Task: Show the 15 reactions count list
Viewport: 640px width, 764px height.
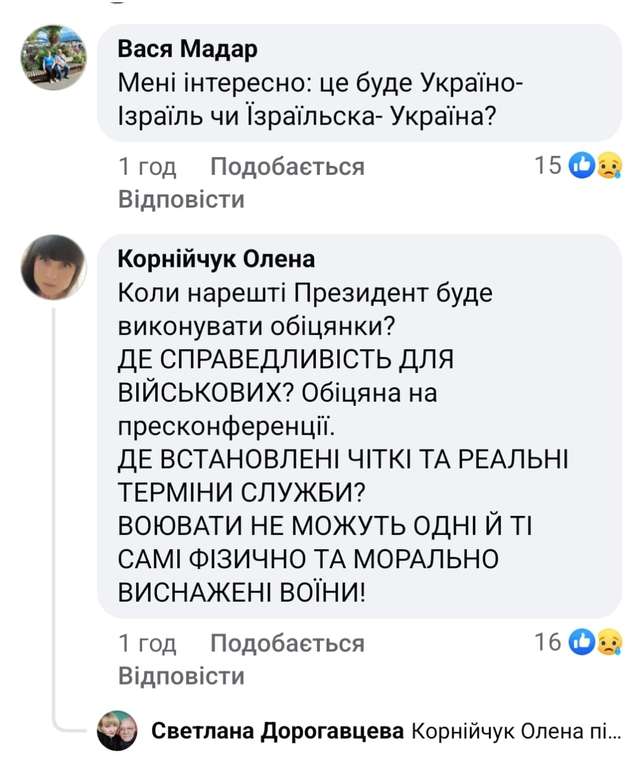Action: point(548,166)
